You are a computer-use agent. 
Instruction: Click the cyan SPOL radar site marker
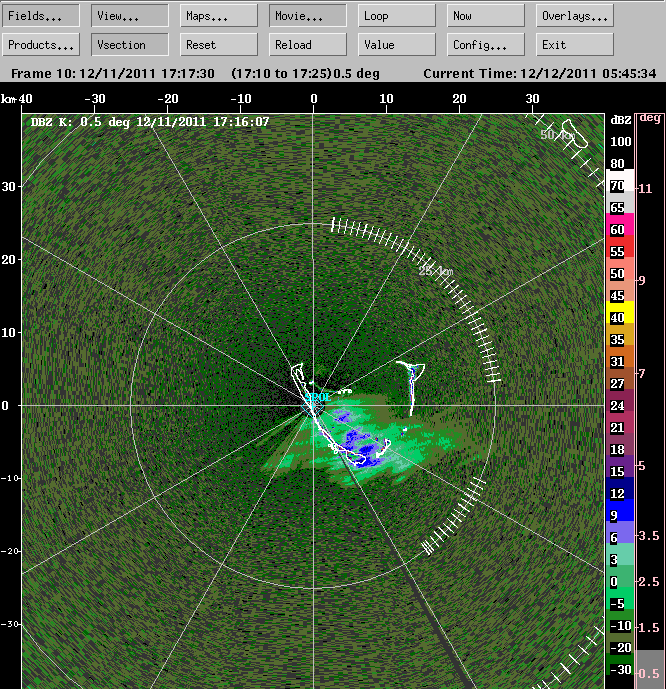[x=318, y=398]
